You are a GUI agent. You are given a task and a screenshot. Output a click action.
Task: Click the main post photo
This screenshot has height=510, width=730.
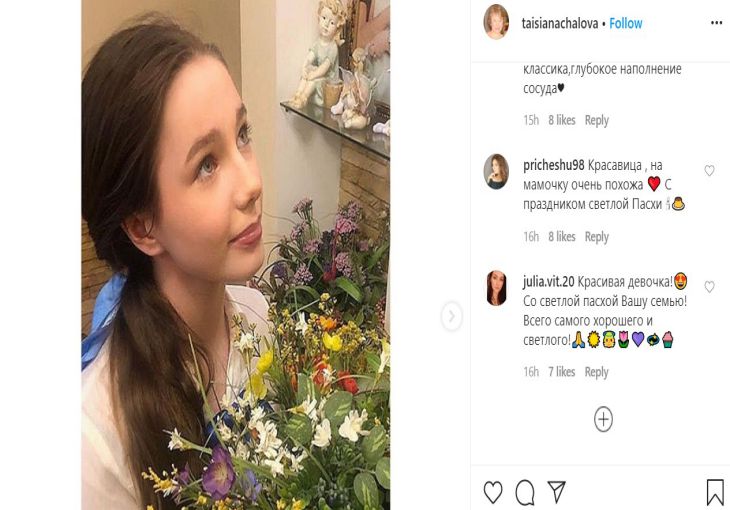[x=235, y=255]
